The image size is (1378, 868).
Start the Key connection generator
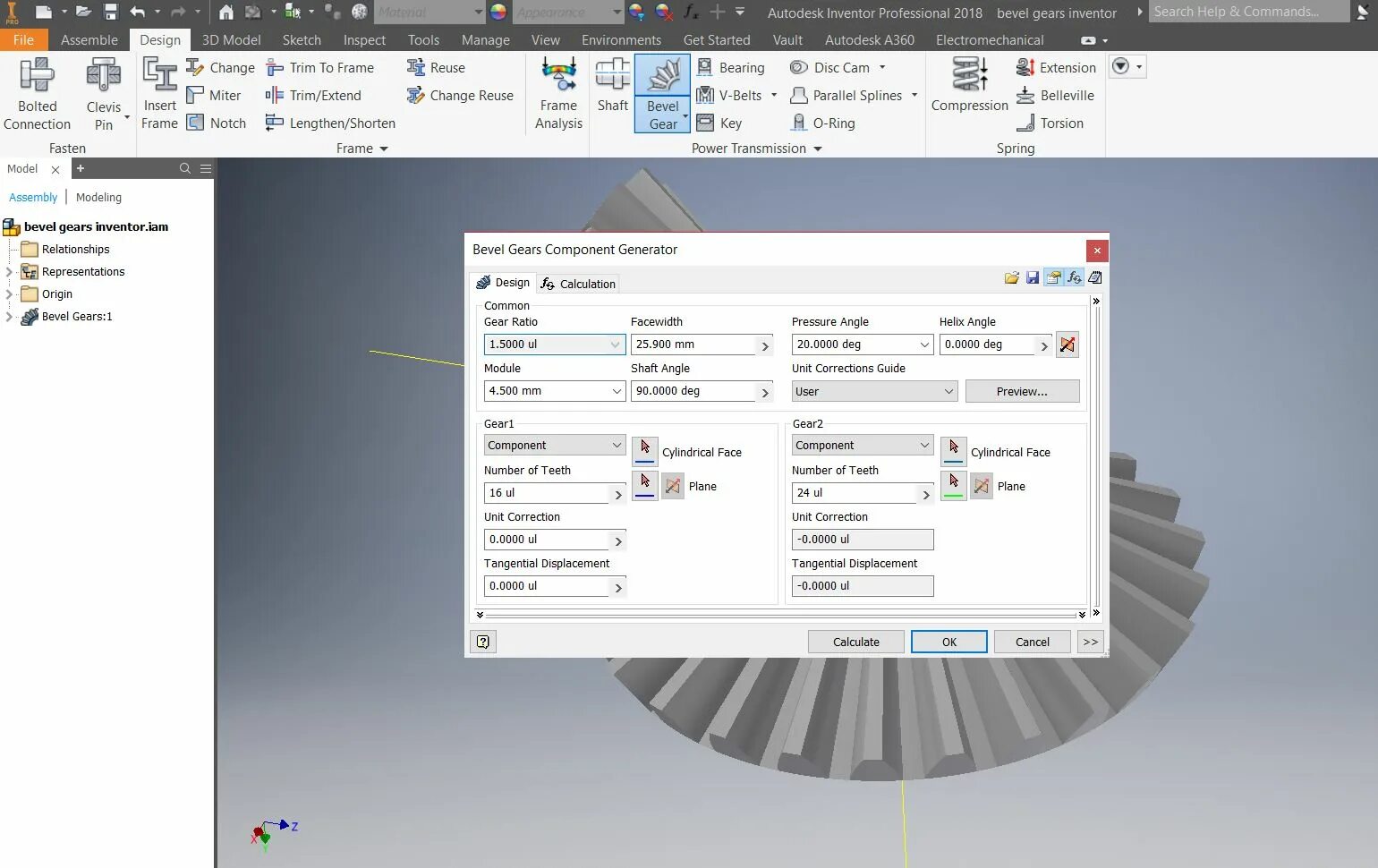(721, 123)
